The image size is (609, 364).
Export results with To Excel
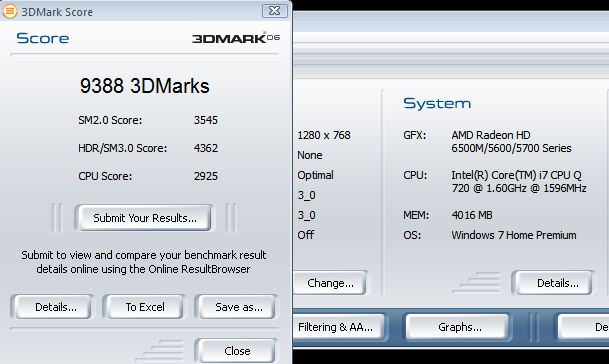[145, 307]
